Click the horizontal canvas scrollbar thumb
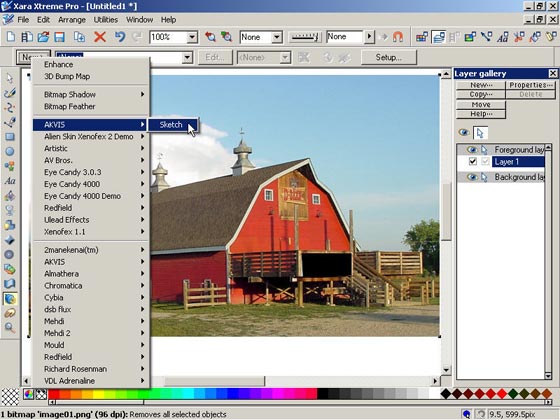The height and width of the screenshot is (420, 560). pyautogui.click(x=214, y=381)
